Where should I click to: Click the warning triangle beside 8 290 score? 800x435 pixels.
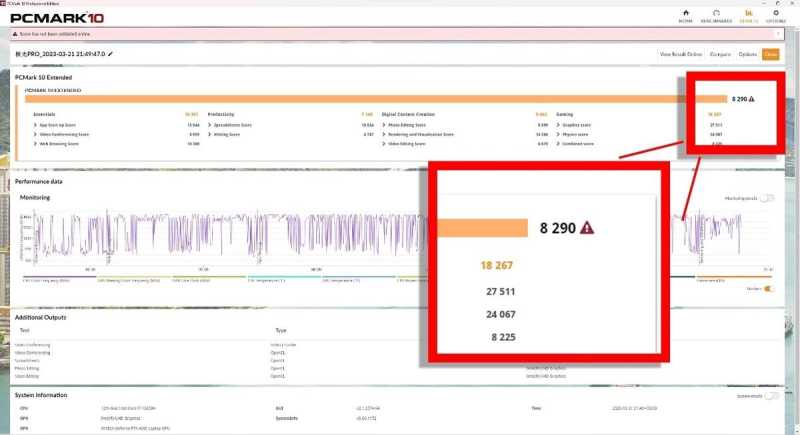(751, 99)
